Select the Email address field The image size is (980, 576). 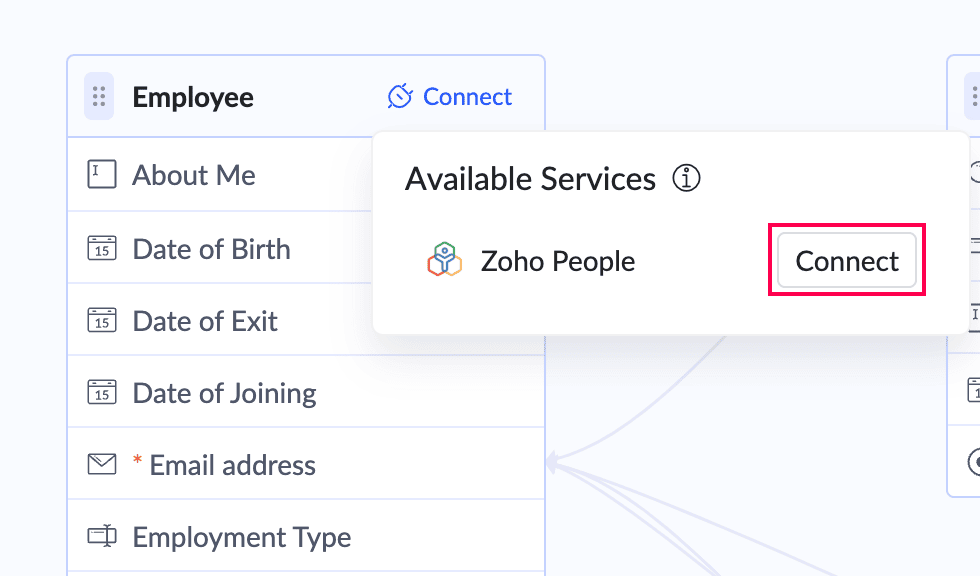[306, 464]
